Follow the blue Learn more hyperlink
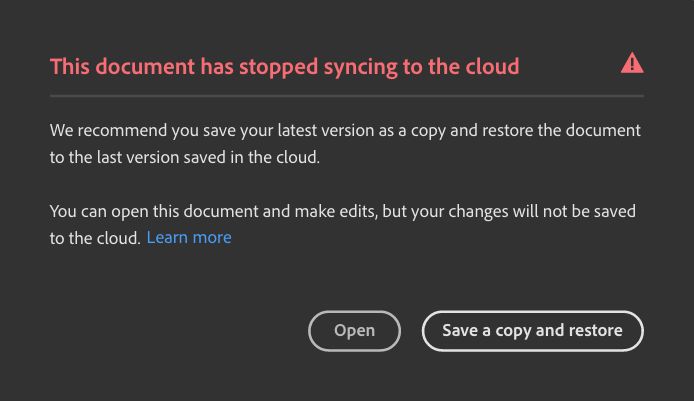Screen dimensions: 694x401 click(189, 237)
